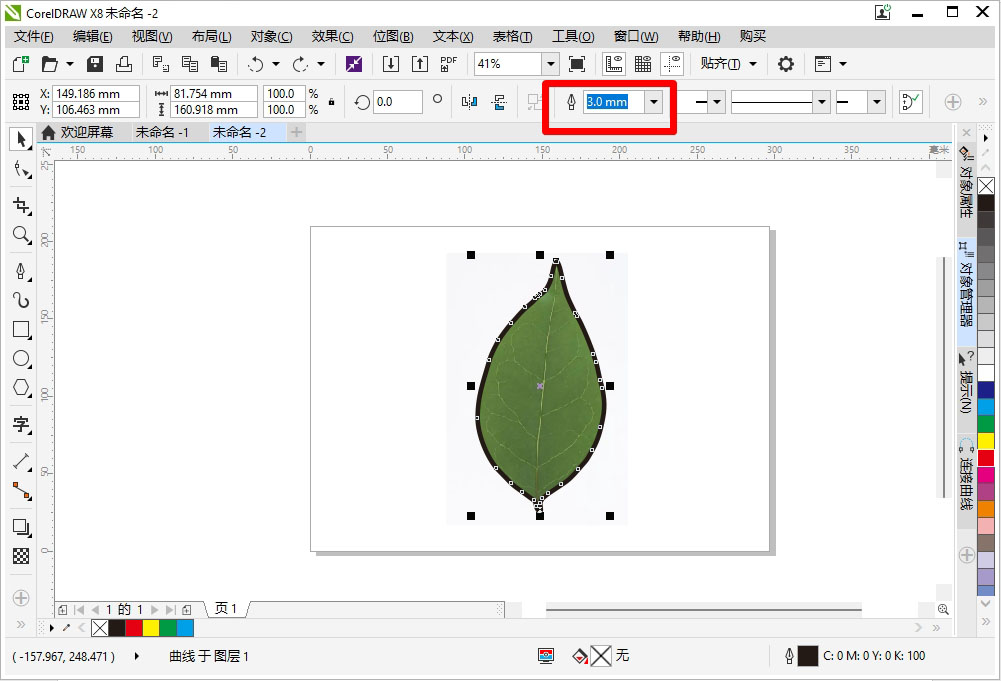Click the Print icon

(124, 64)
